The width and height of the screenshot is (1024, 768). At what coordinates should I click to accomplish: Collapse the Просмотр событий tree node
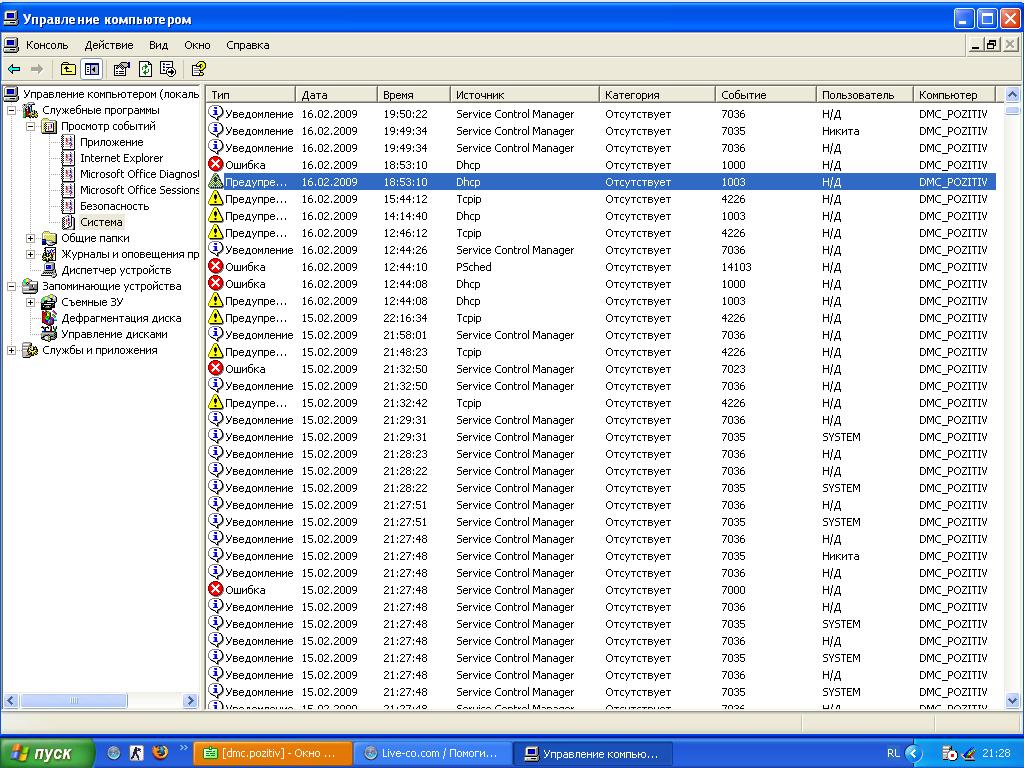click(x=30, y=126)
